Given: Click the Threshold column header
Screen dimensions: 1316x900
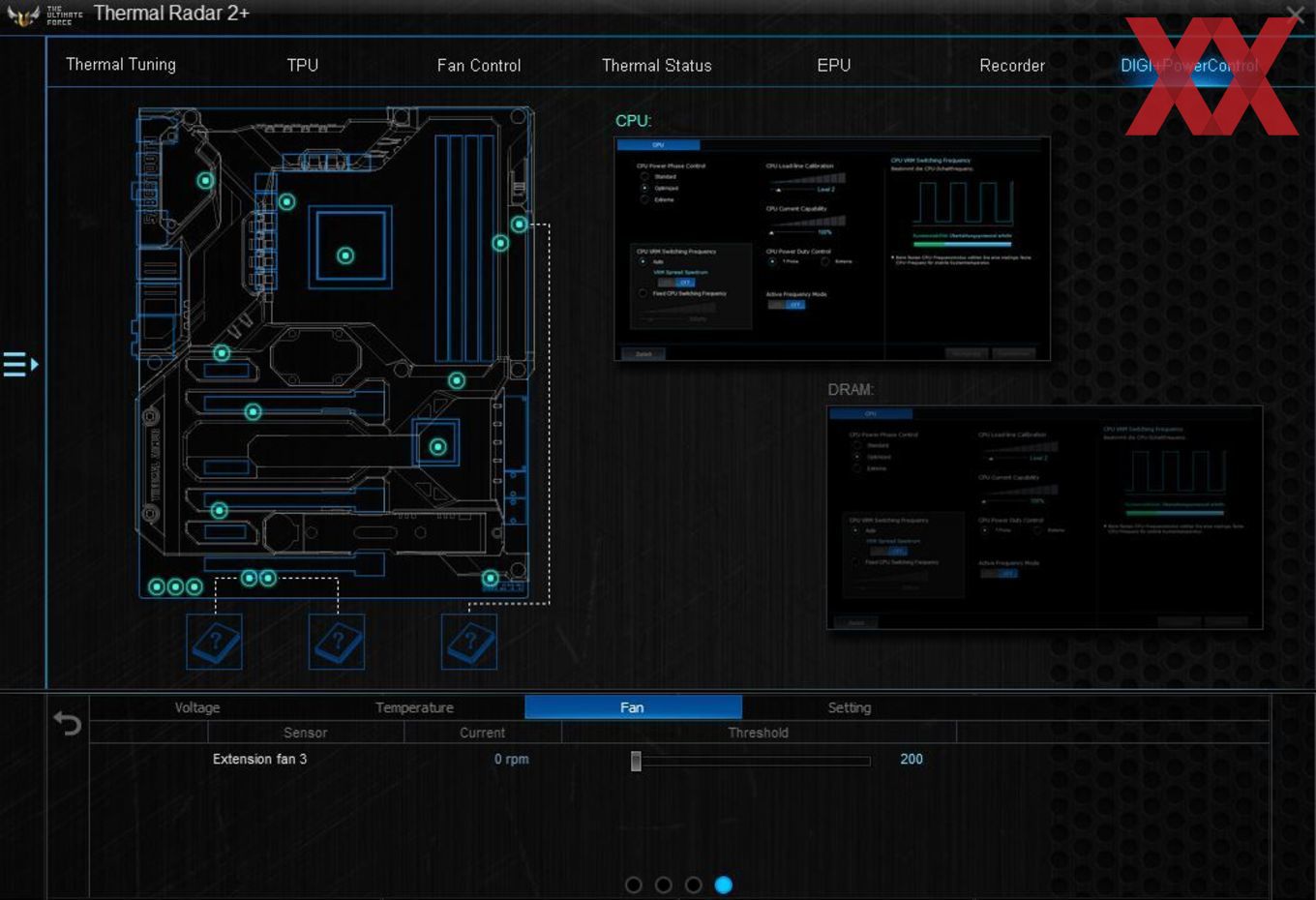Looking at the screenshot, I should pos(759,733).
